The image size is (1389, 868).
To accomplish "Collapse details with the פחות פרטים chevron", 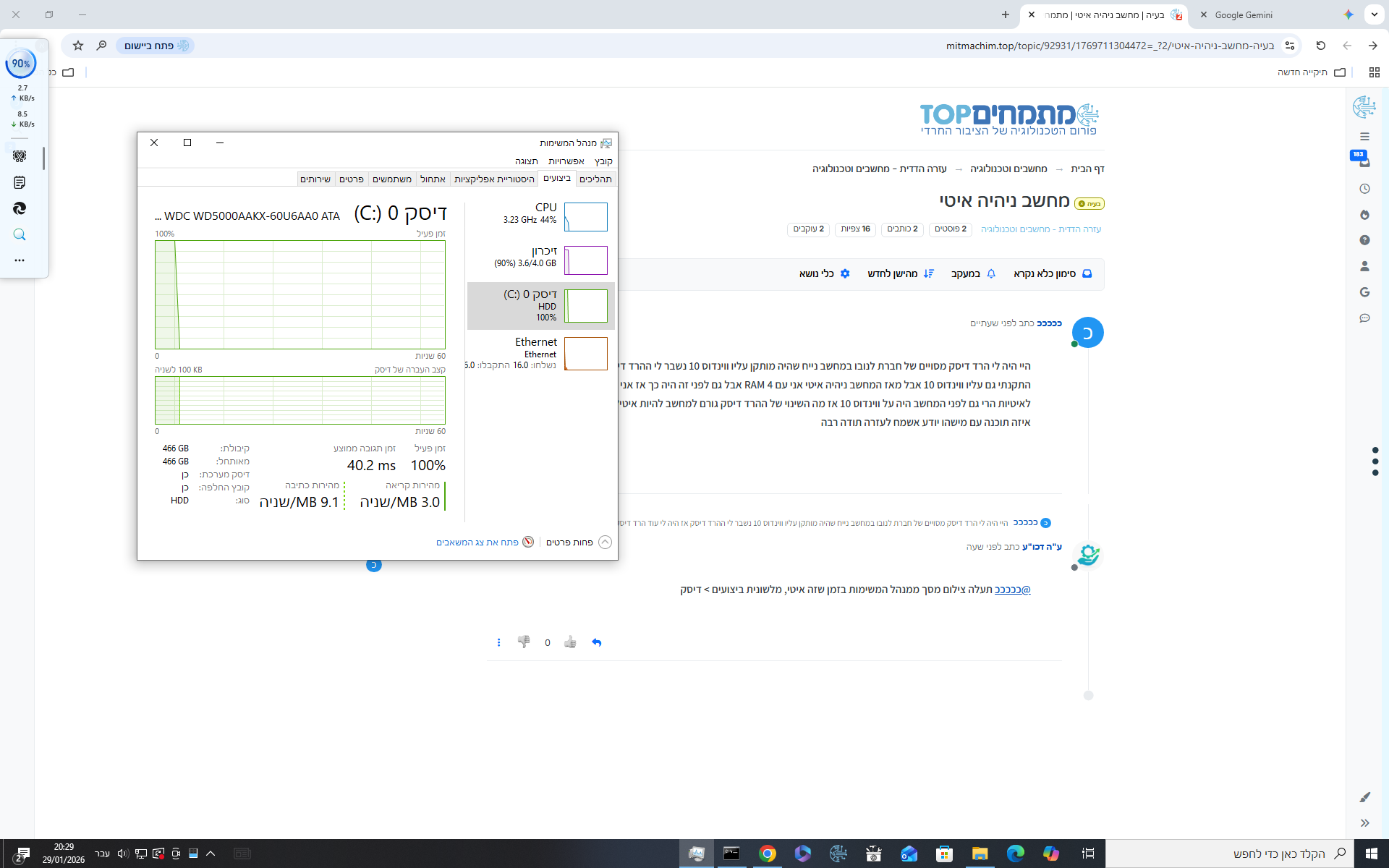I will pos(605,542).
